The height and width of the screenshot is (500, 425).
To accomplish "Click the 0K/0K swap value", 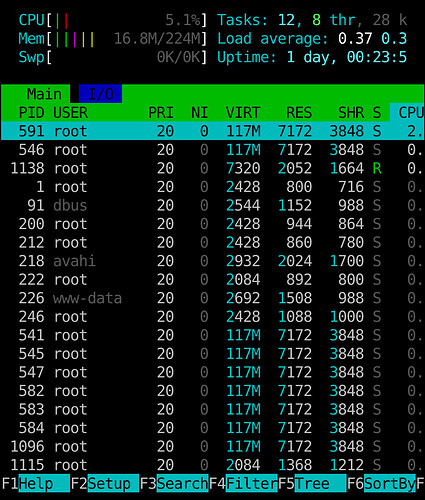I will [x=179, y=57].
